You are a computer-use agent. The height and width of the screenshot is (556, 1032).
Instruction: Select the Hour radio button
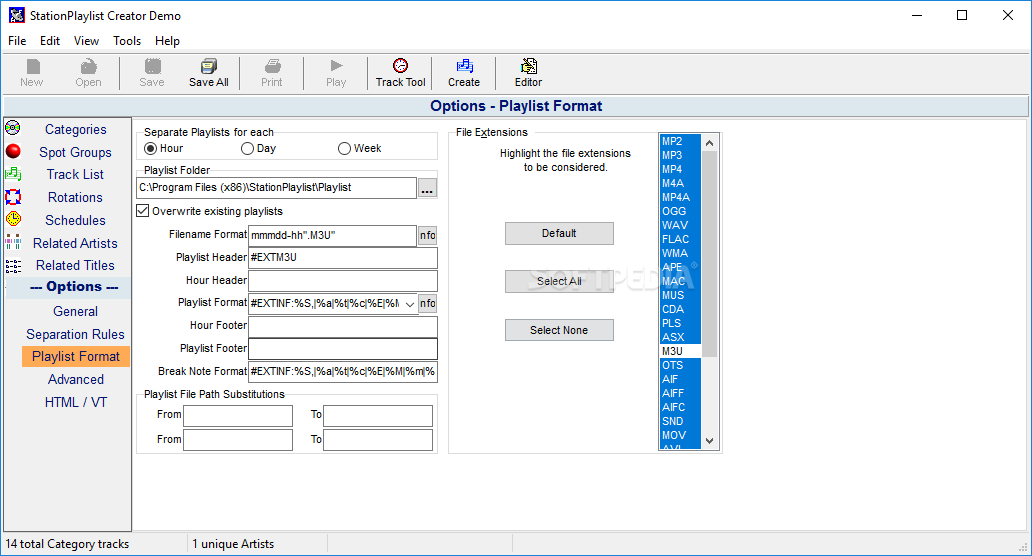[151, 149]
